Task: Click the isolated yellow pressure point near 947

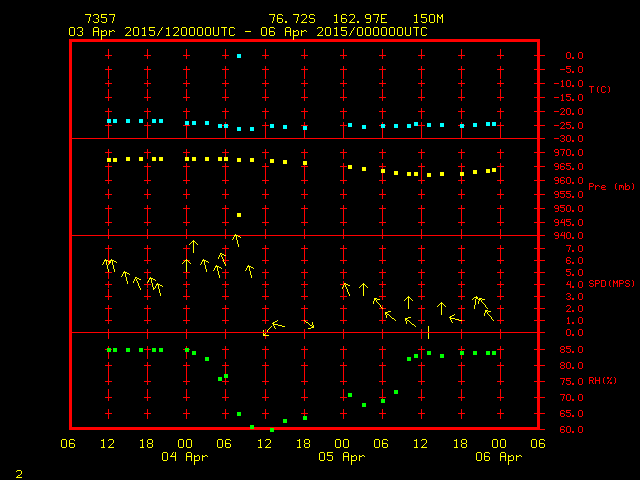Action: (239, 215)
